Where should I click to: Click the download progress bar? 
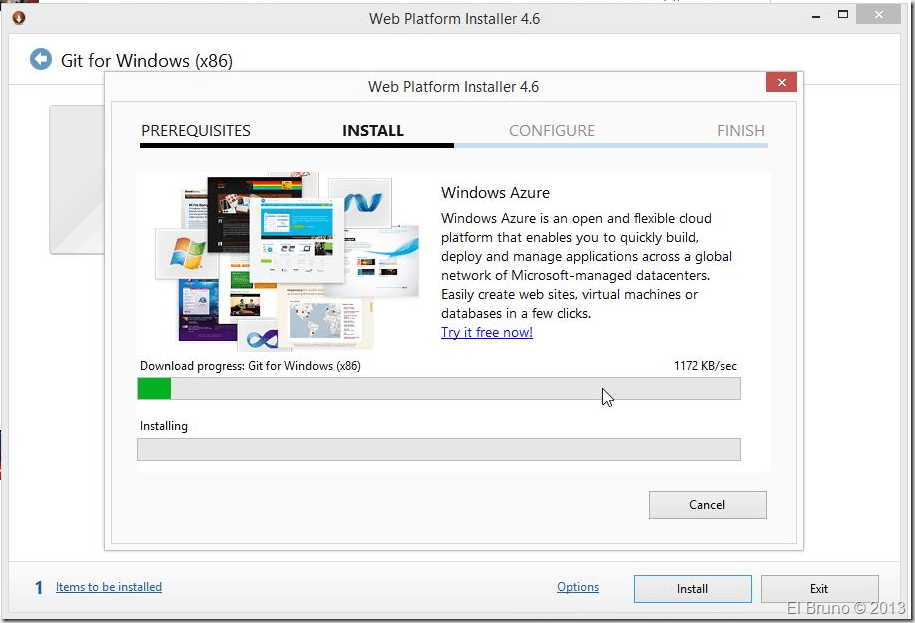(x=439, y=388)
